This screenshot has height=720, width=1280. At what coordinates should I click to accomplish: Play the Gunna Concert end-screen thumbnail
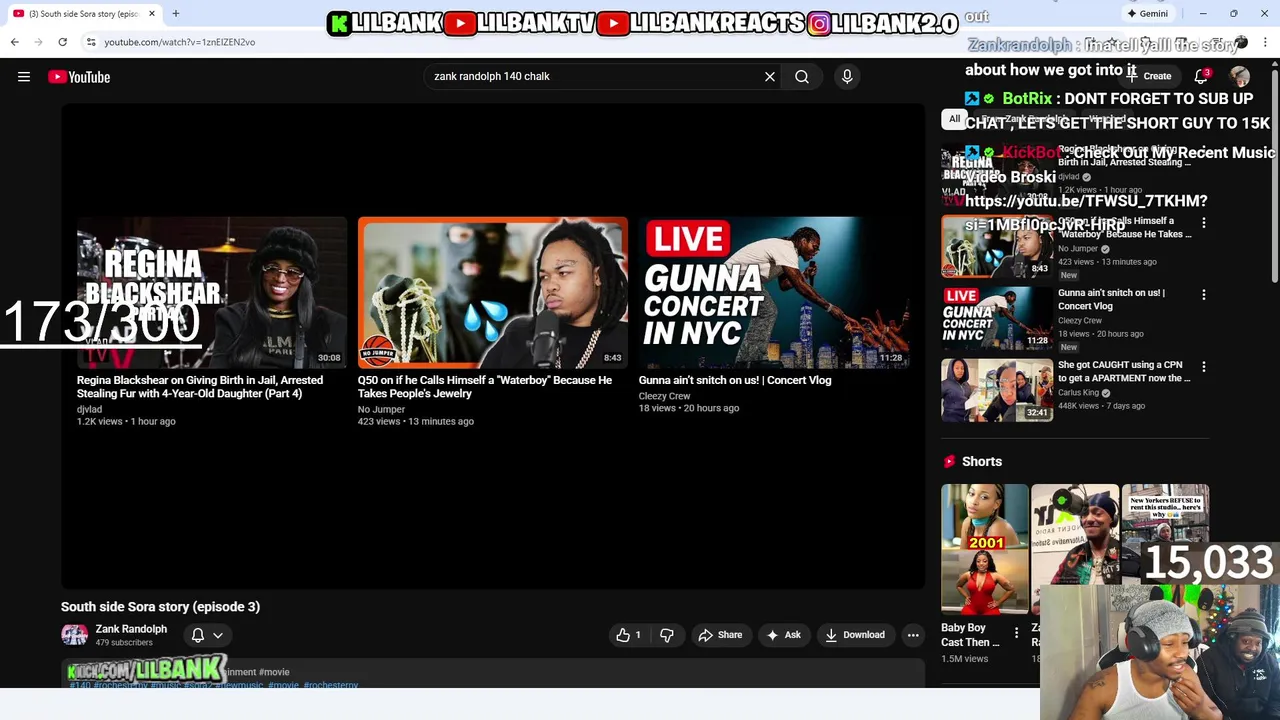pos(774,293)
